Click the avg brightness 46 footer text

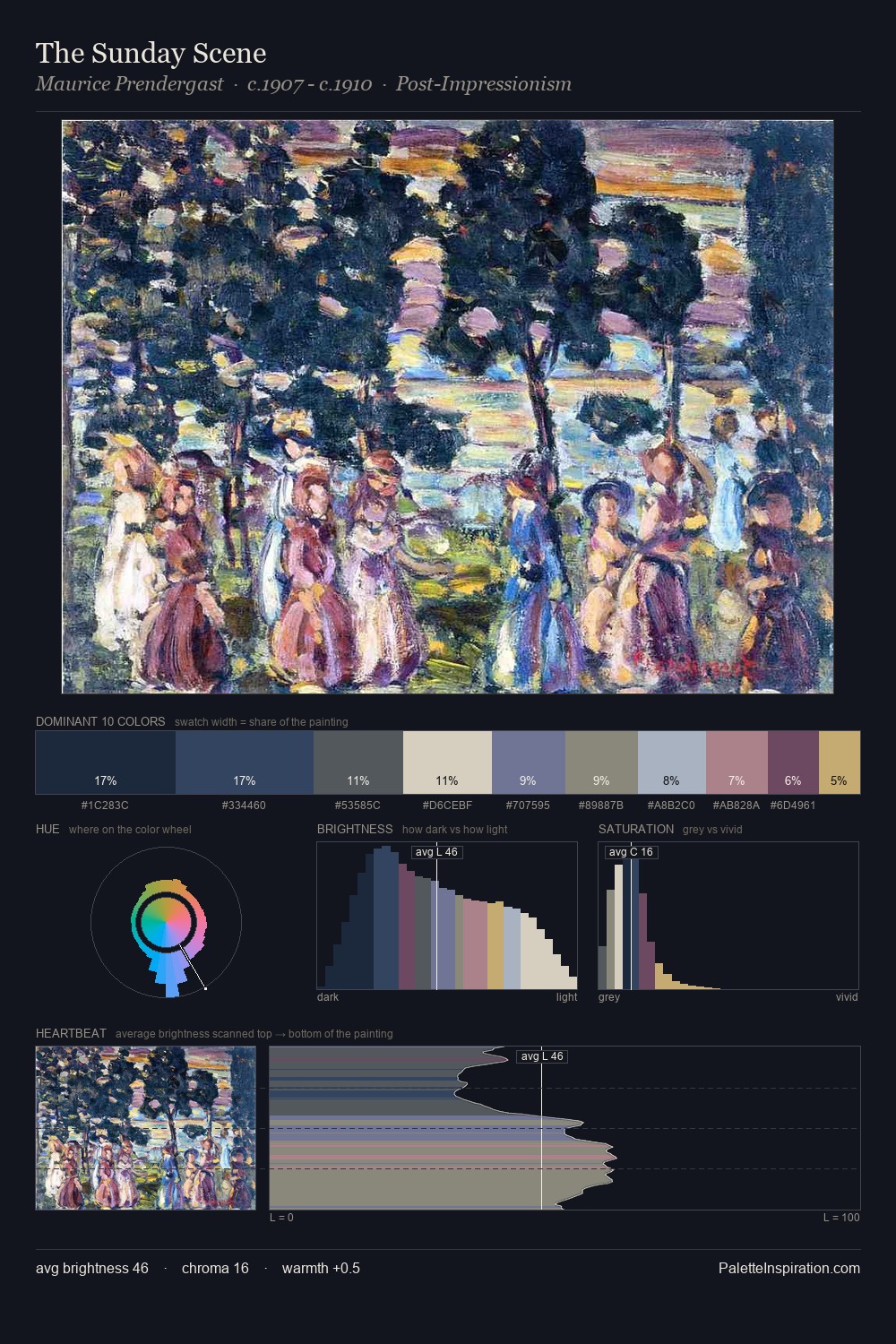click(92, 1268)
